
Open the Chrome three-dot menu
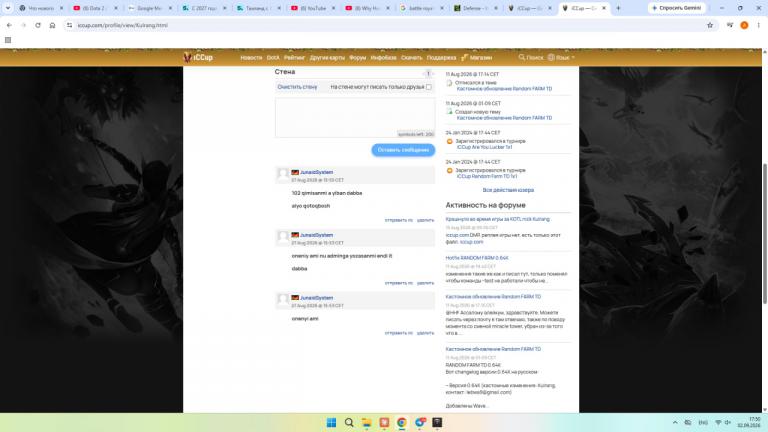[x=758, y=25]
